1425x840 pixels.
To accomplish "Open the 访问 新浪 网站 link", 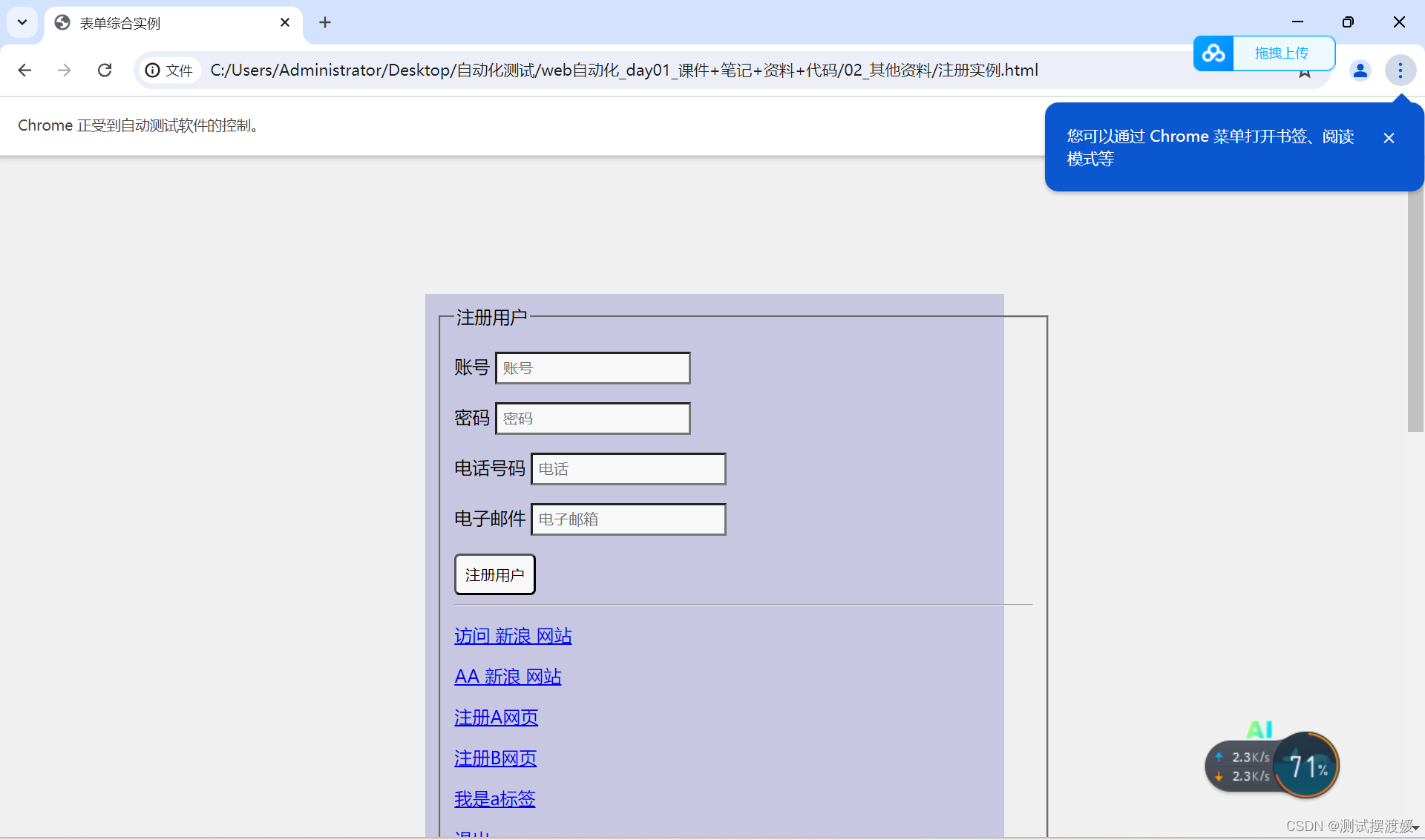I will pos(513,636).
